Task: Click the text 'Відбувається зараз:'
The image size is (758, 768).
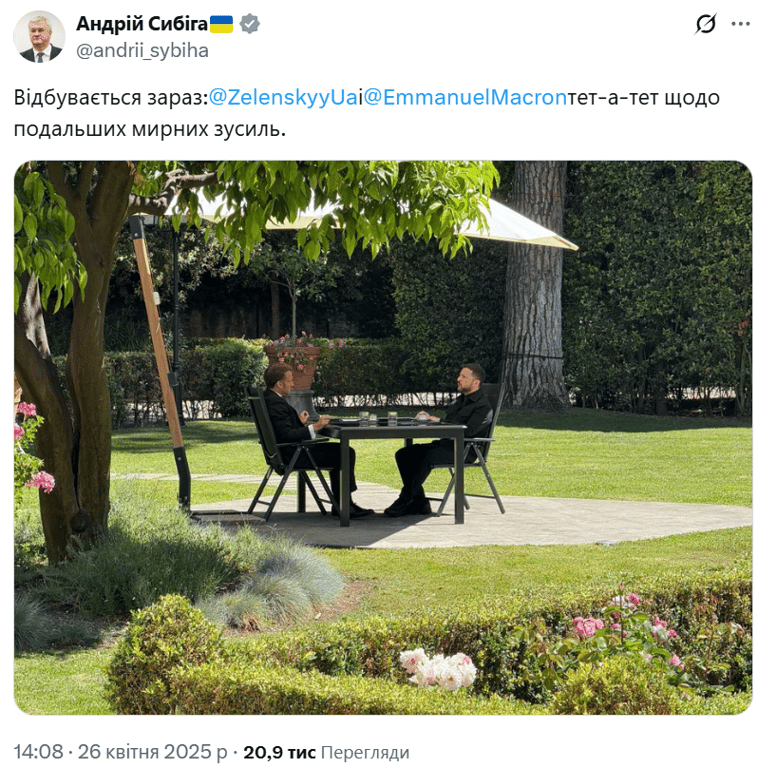Action: 111,97
